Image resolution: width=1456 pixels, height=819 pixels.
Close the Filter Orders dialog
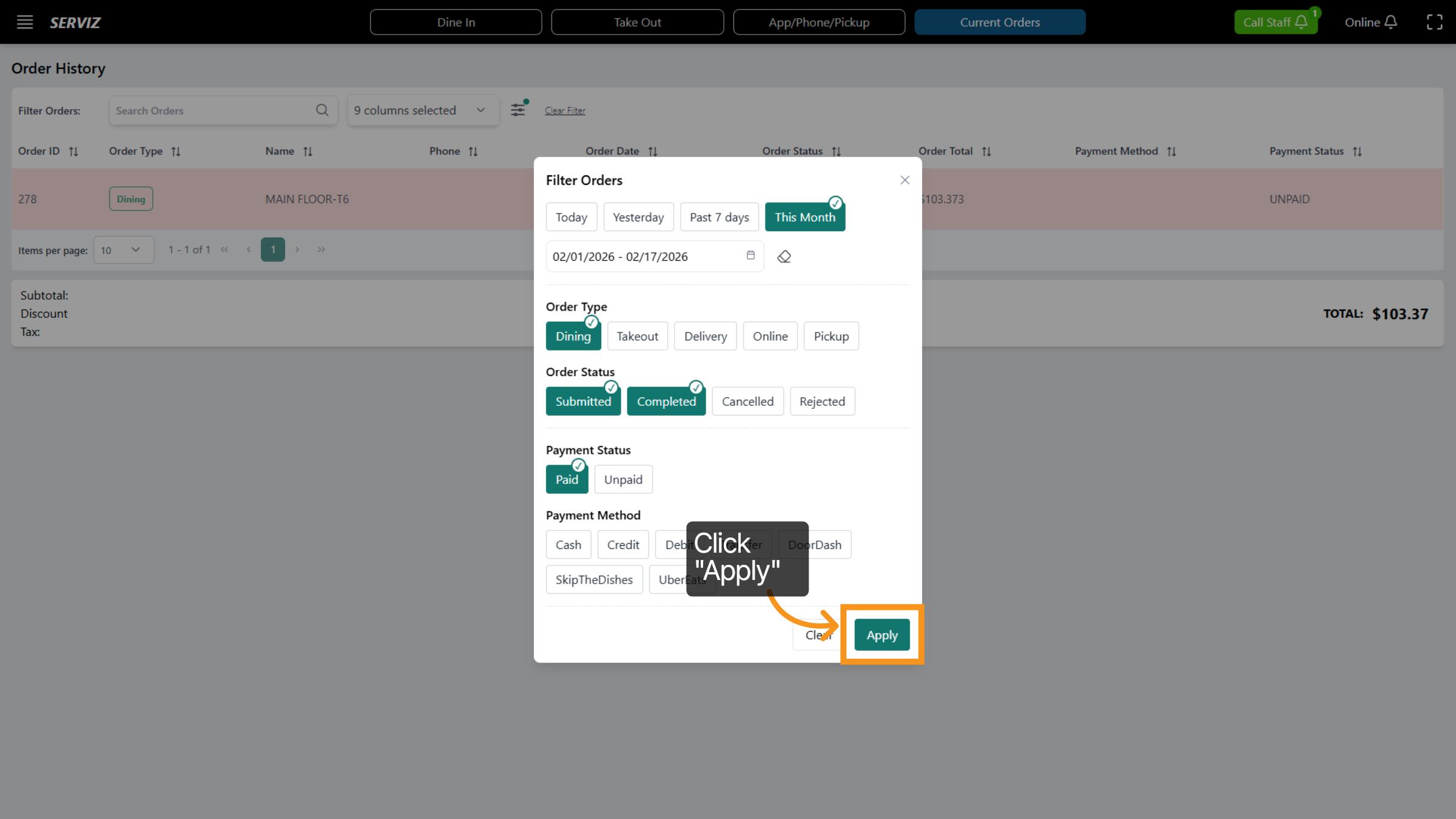[x=905, y=180]
